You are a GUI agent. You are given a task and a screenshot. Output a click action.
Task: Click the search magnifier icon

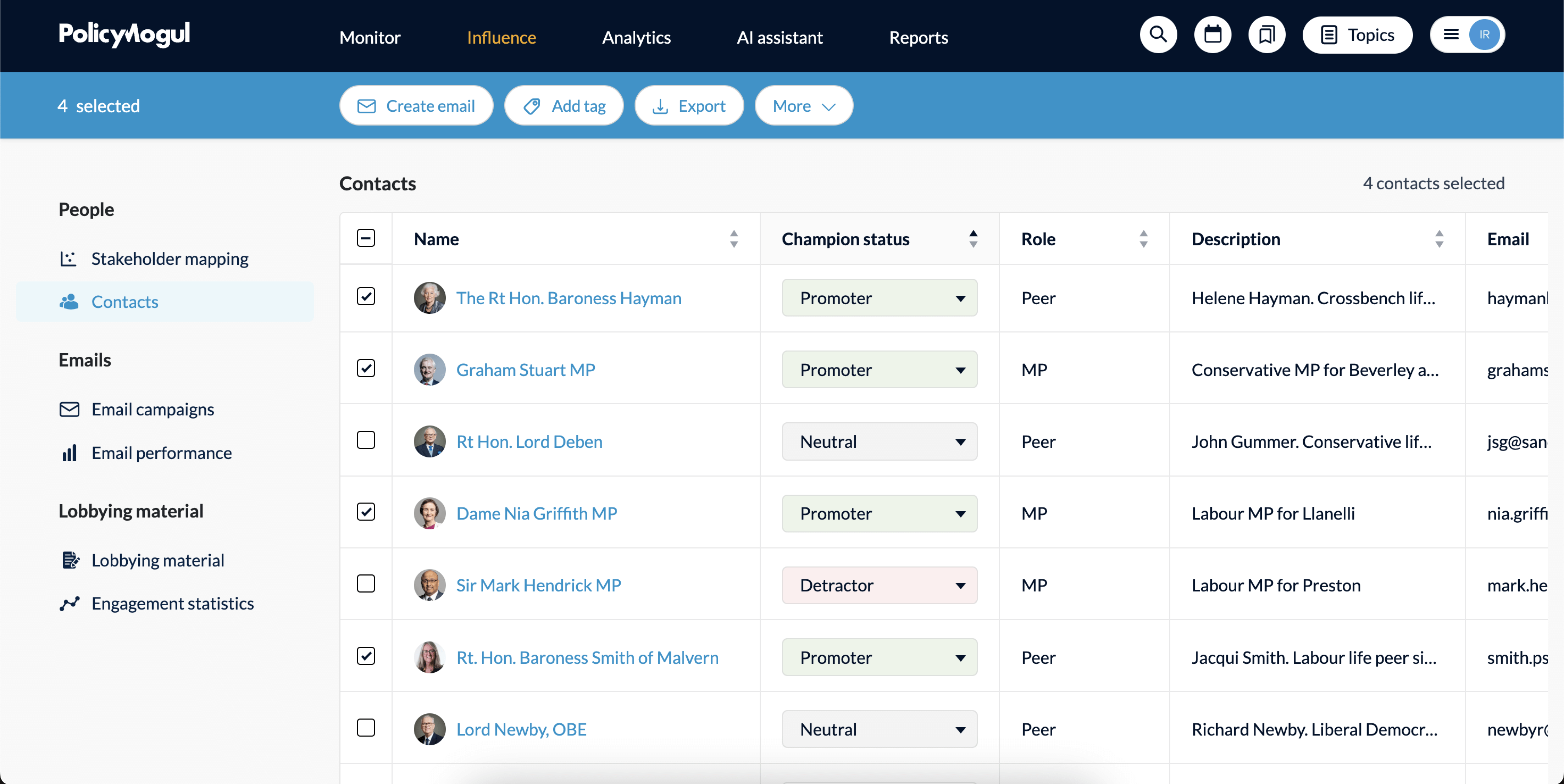coord(1158,35)
